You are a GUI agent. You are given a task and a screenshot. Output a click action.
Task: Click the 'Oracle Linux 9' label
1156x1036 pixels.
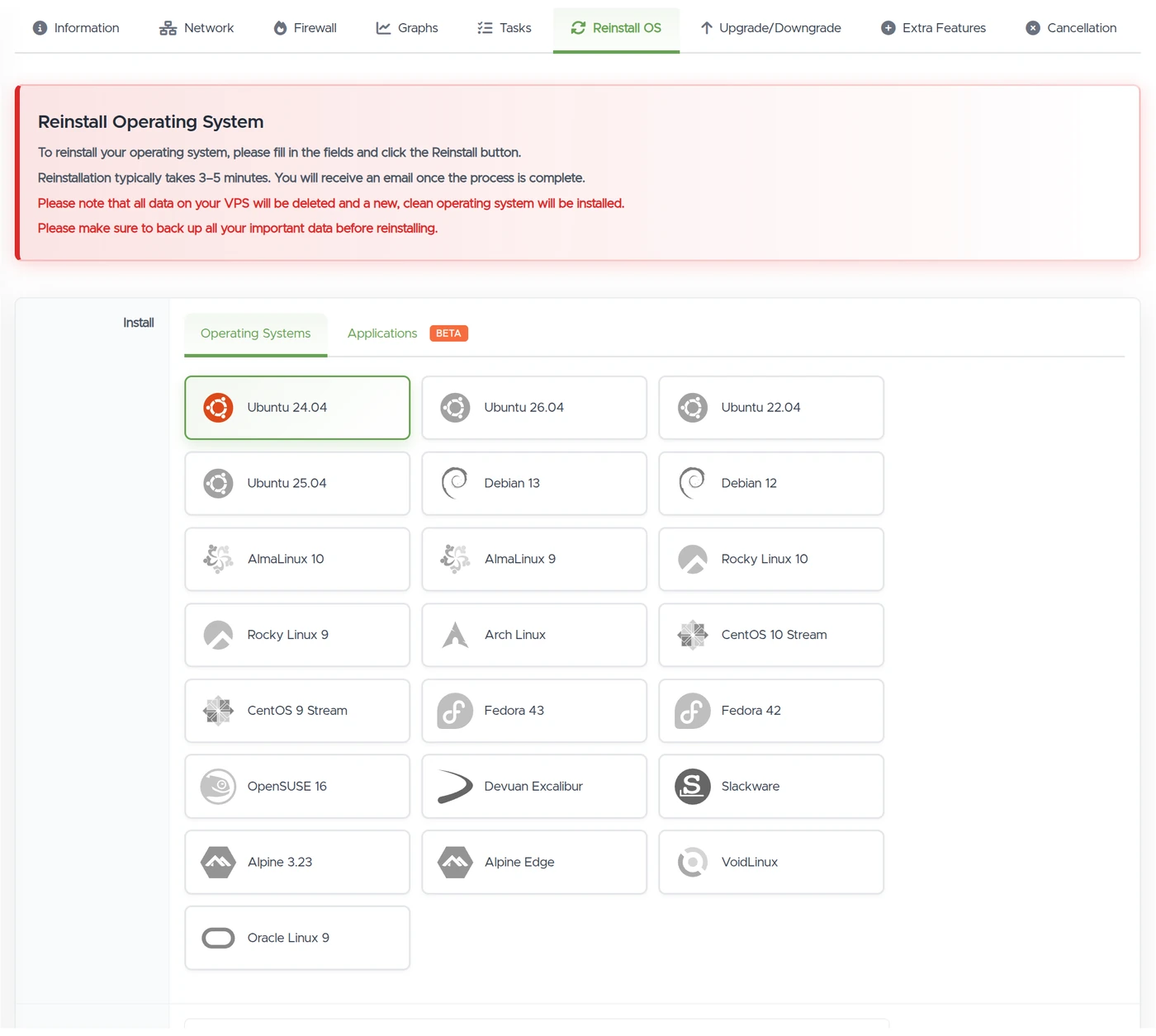288,939
